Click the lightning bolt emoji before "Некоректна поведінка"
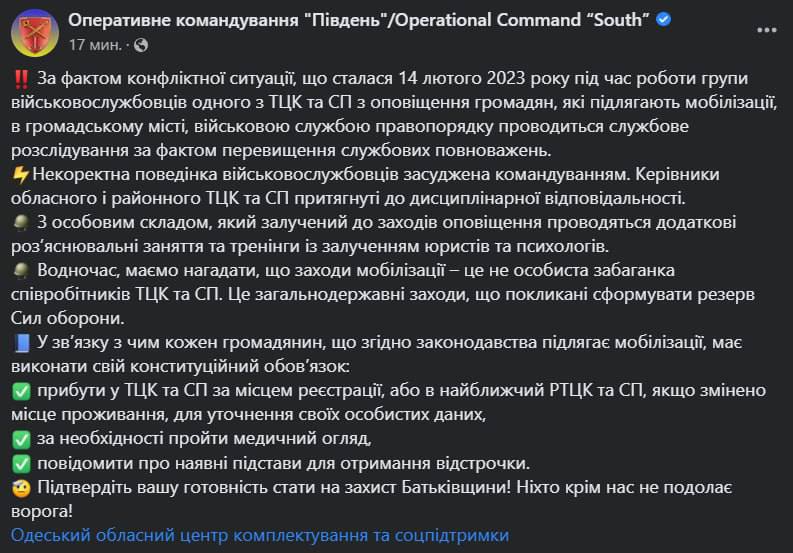Image resolution: width=793 pixels, height=553 pixels. click(x=21, y=173)
